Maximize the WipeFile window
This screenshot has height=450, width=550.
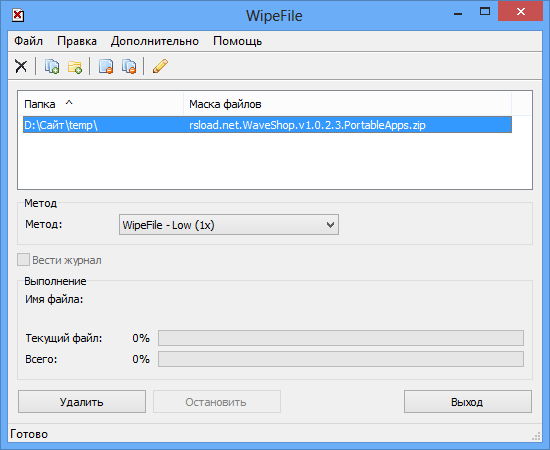485,12
